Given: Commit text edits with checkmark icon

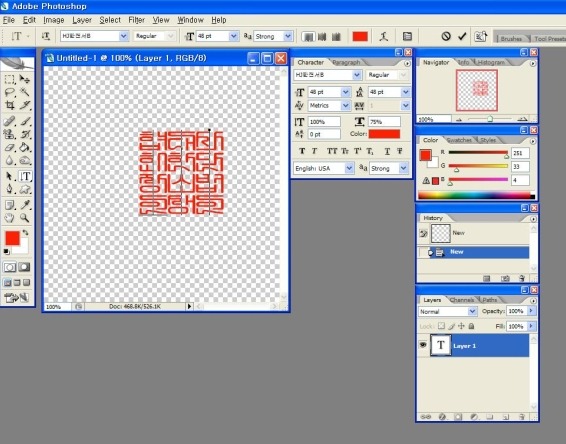Looking at the screenshot, I should [462, 36].
